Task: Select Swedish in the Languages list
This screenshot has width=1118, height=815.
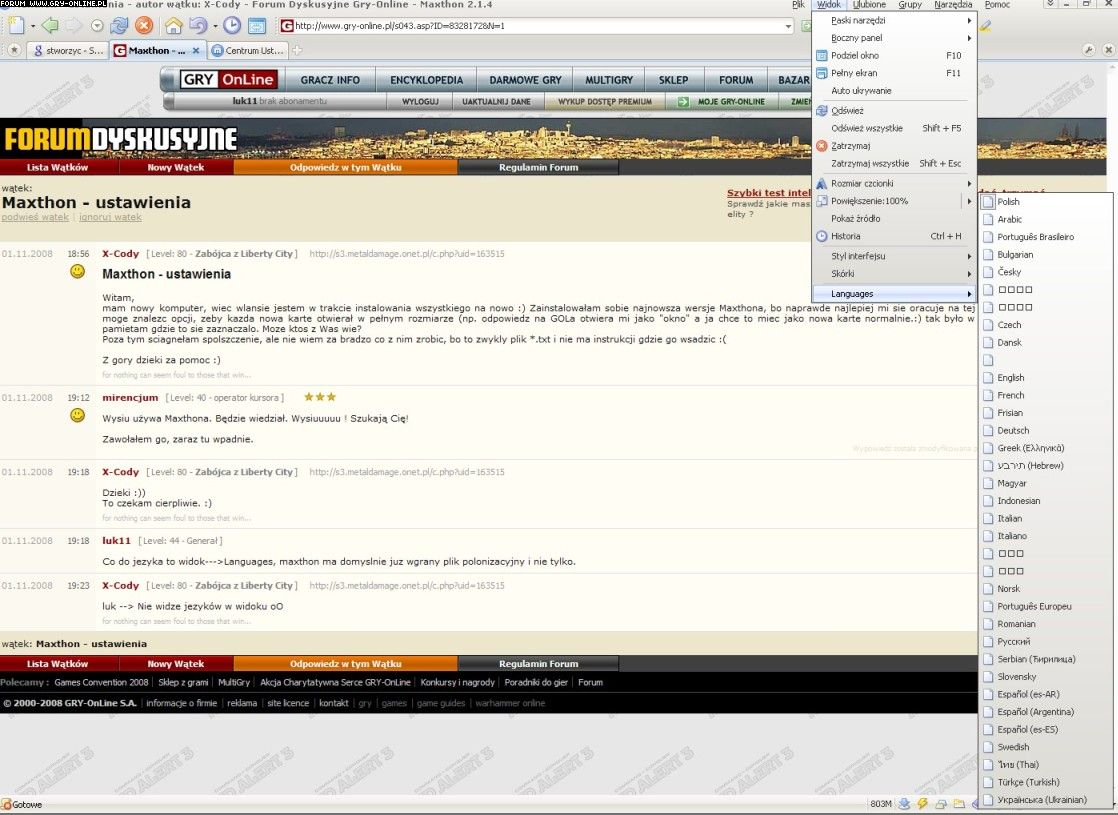Action: point(1045,747)
